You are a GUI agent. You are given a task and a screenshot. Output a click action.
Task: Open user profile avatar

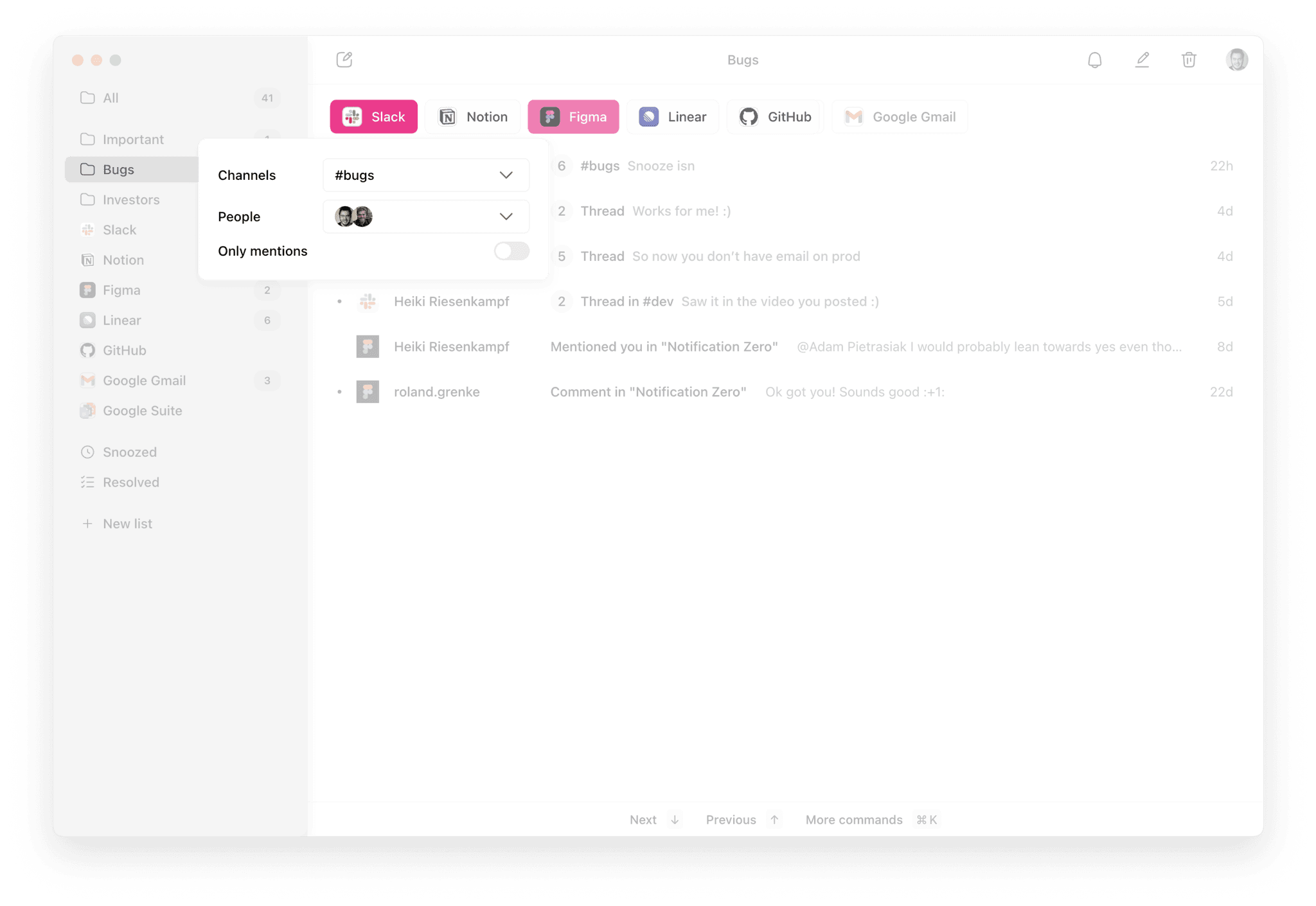pyautogui.click(x=1236, y=60)
